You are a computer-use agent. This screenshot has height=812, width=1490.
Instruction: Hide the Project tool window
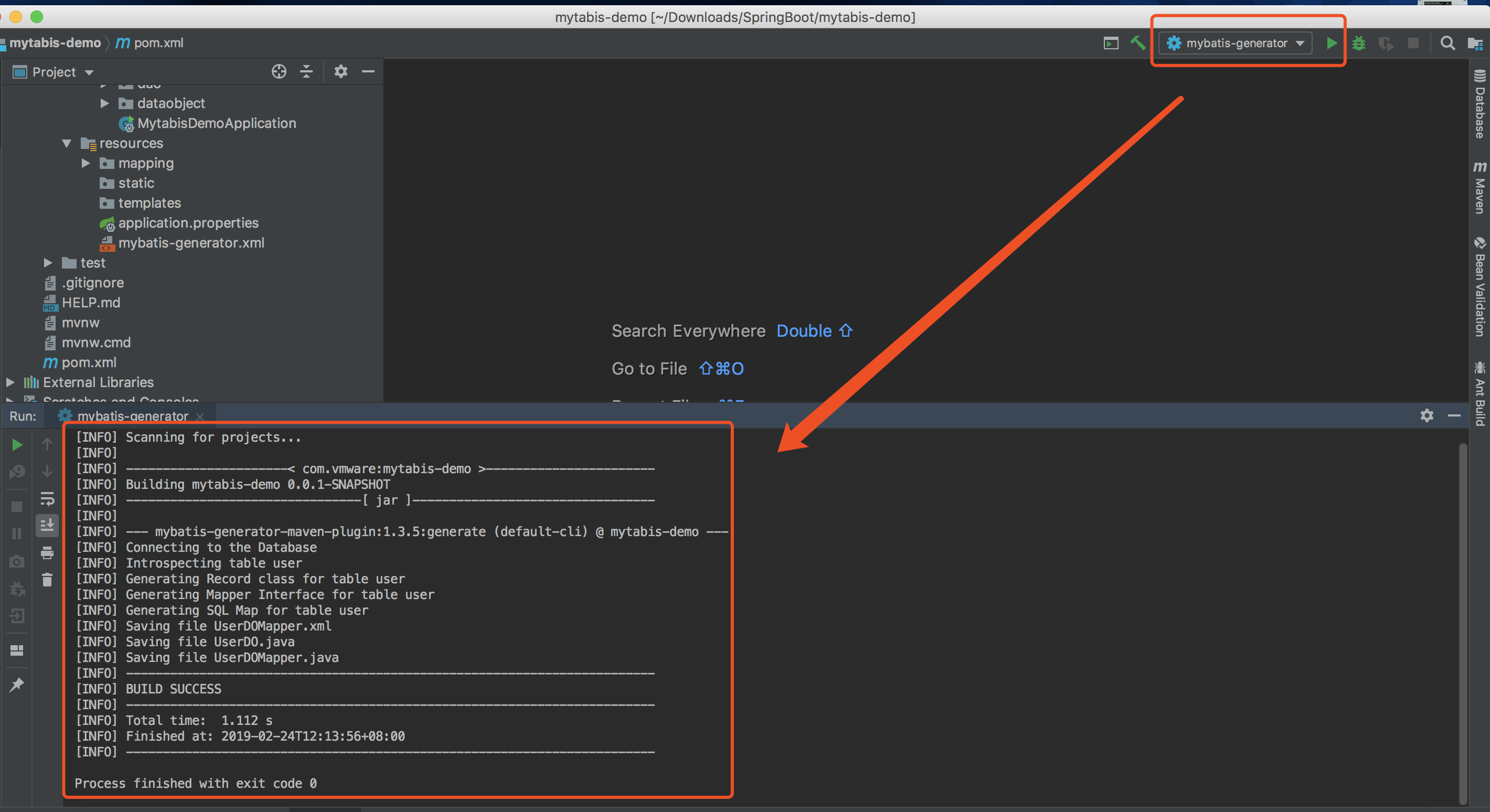coord(368,71)
